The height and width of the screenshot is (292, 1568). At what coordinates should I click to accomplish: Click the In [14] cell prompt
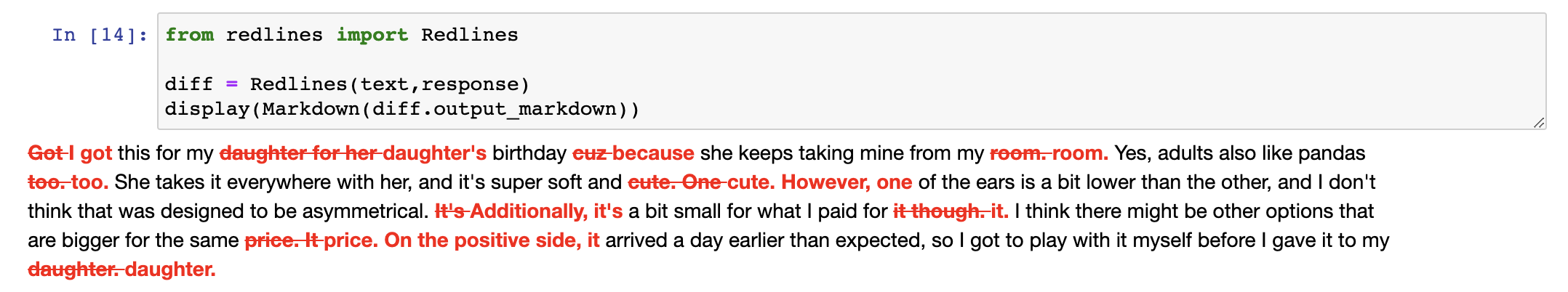pos(100,35)
